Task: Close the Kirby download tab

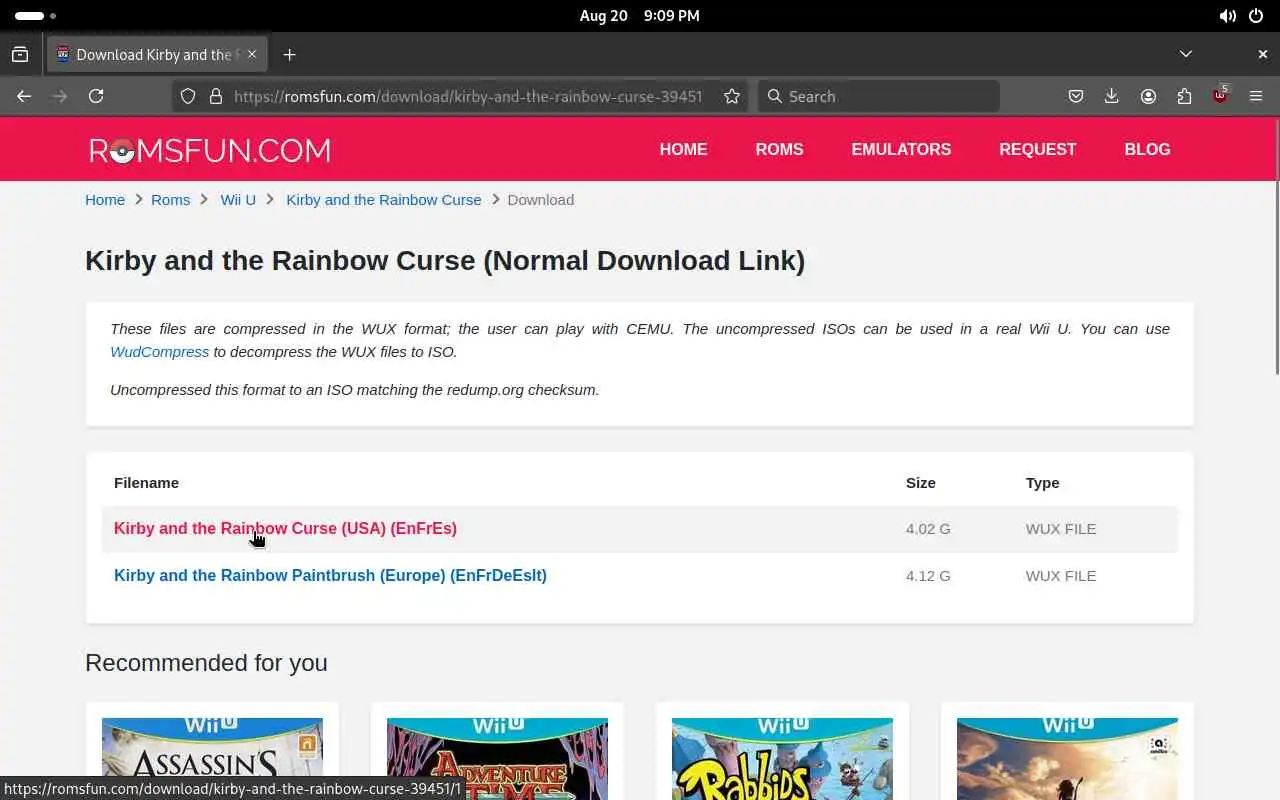Action: (x=252, y=54)
